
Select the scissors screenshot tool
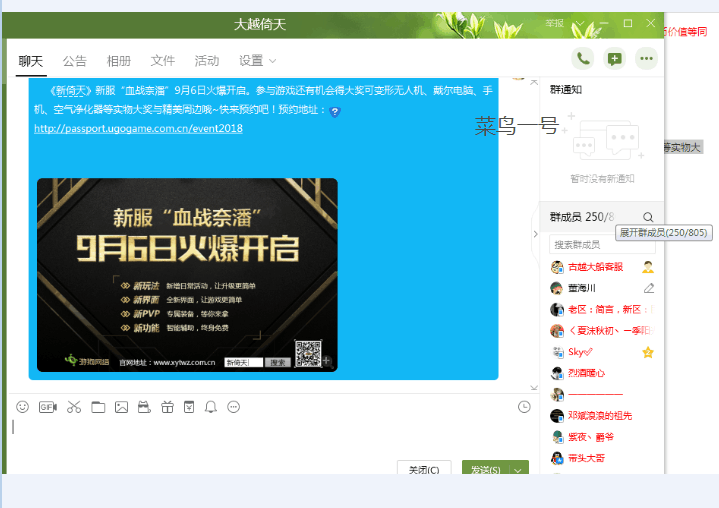[74, 407]
